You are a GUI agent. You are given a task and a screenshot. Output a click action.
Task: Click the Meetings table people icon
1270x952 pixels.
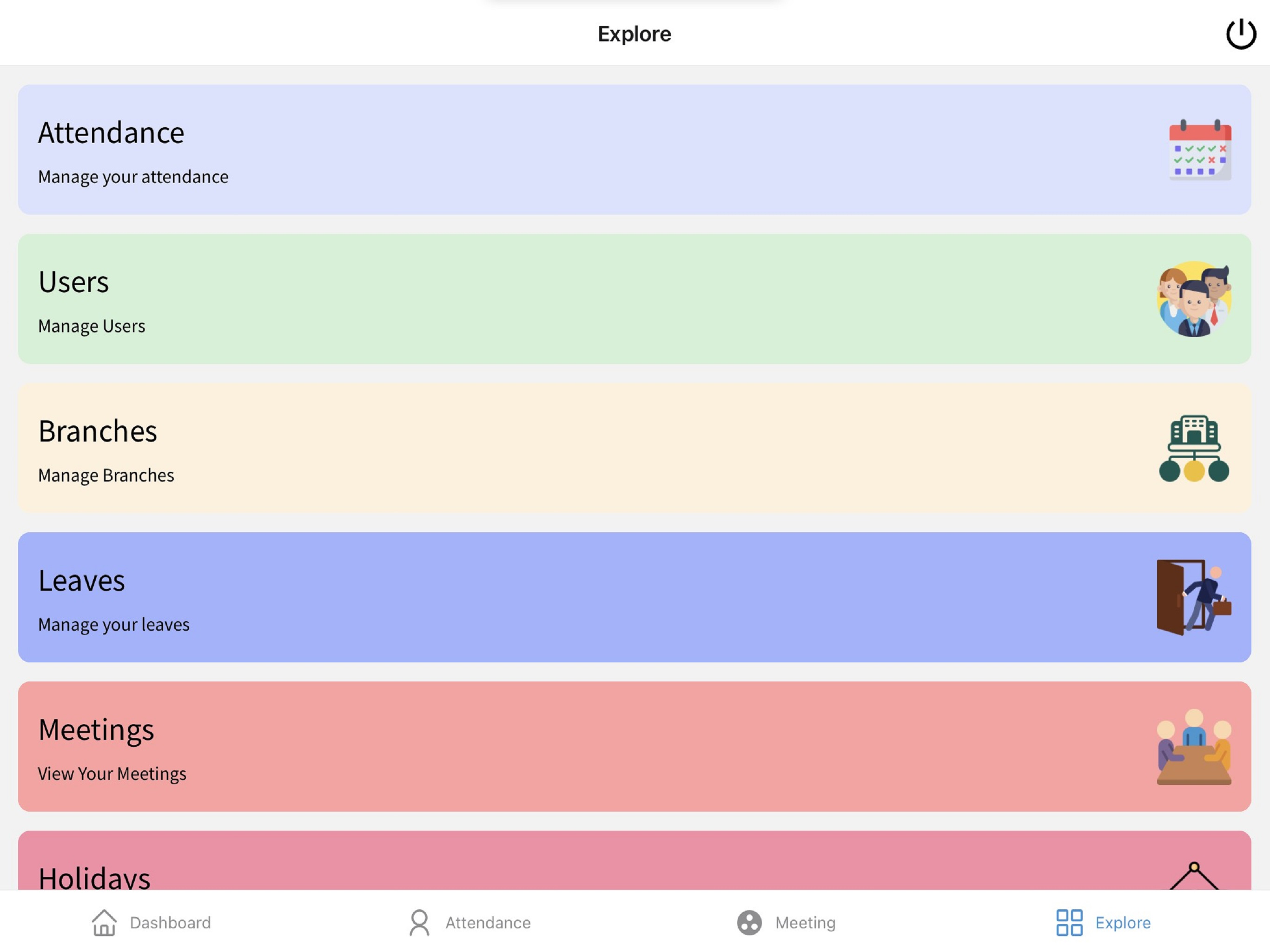click(1194, 747)
